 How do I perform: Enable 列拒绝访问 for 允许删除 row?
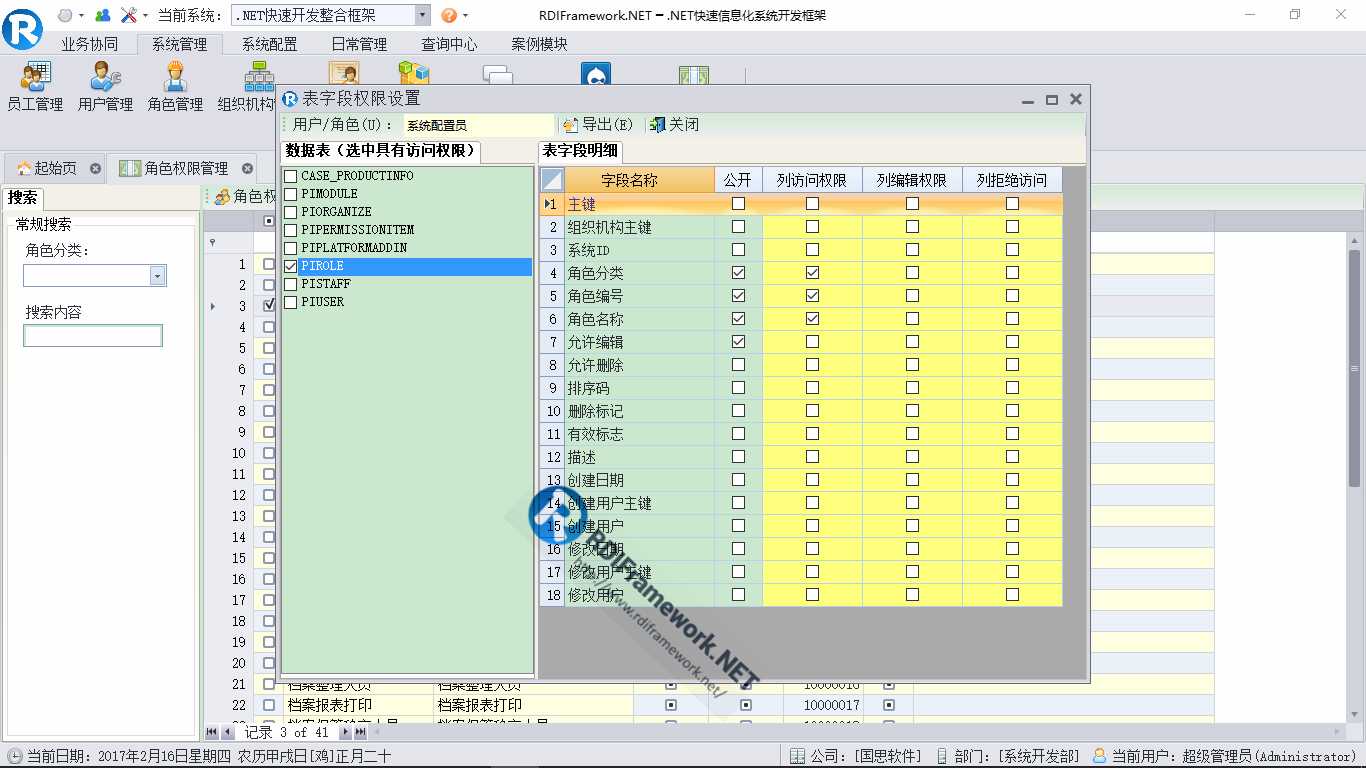click(x=1012, y=365)
